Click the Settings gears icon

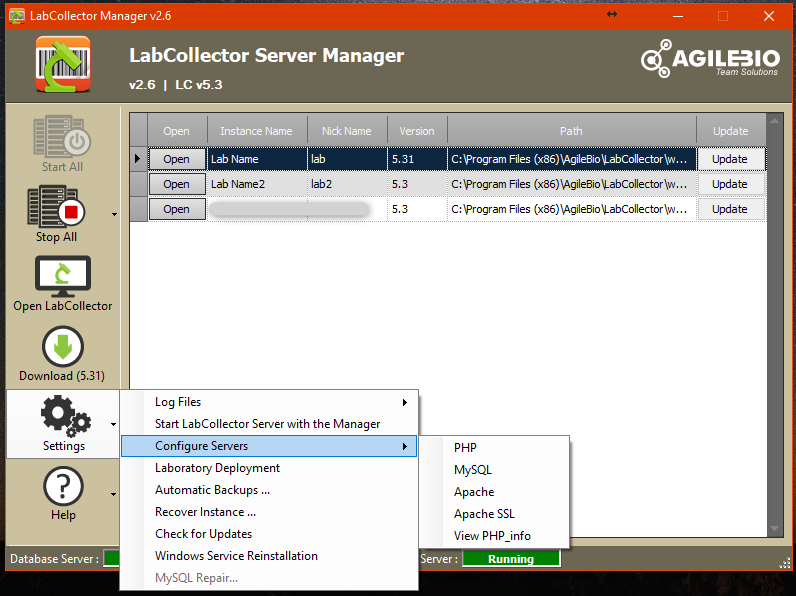point(65,416)
